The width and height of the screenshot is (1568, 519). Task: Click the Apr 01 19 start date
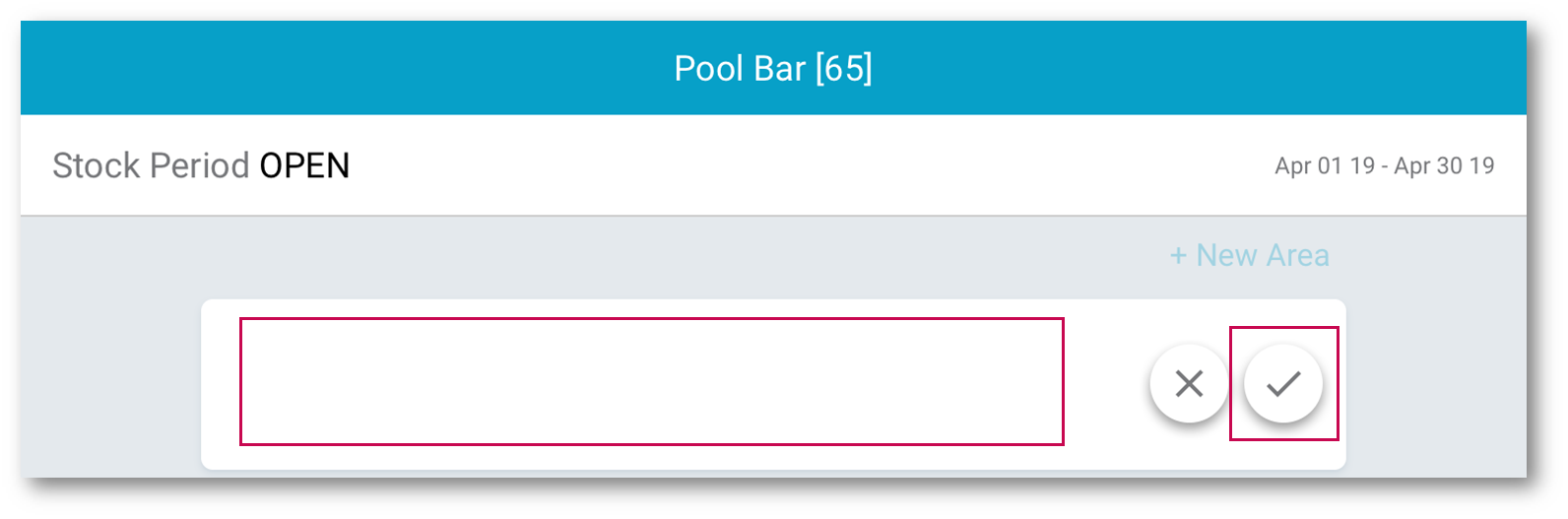click(1325, 165)
